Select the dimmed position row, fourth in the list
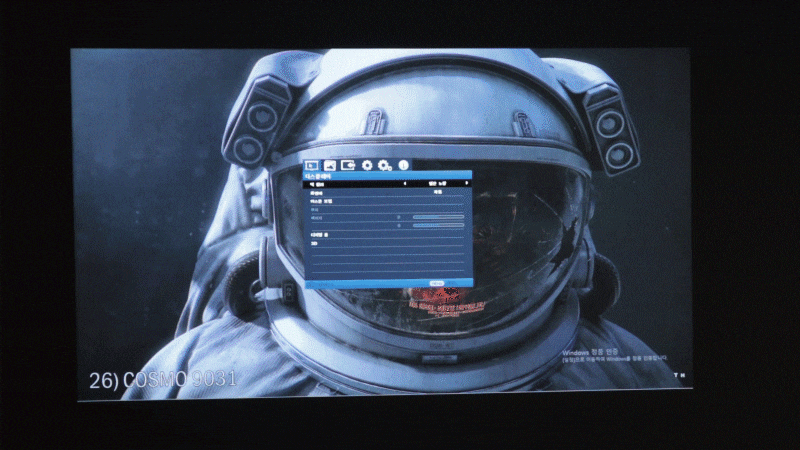The height and width of the screenshot is (450, 800). pyautogui.click(x=388, y=210)
